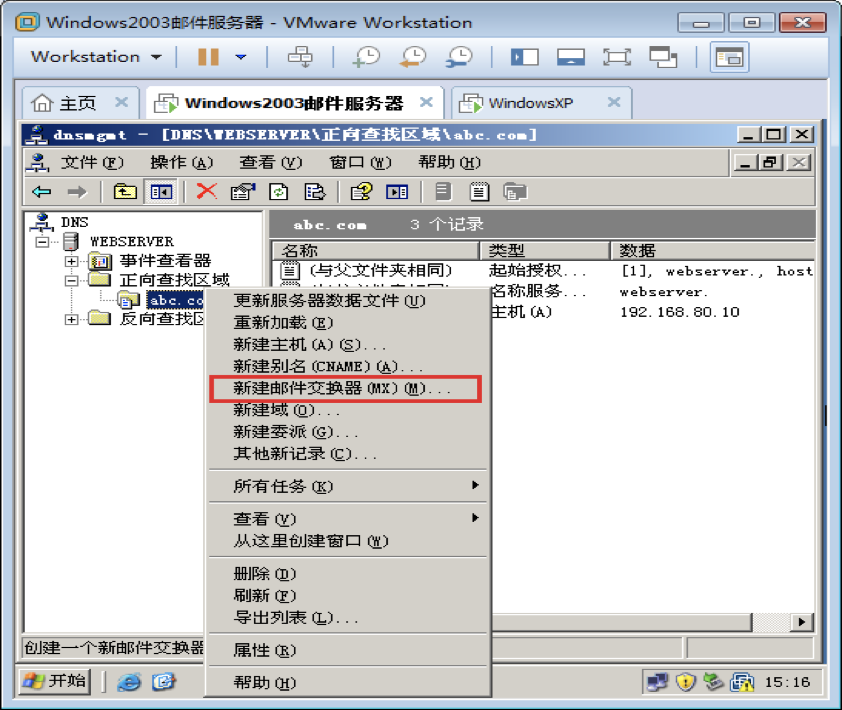Click the new record document toolbar icon
Image resolution: width=842 pixels, height=710 pixels.
[x=443, y=191]
